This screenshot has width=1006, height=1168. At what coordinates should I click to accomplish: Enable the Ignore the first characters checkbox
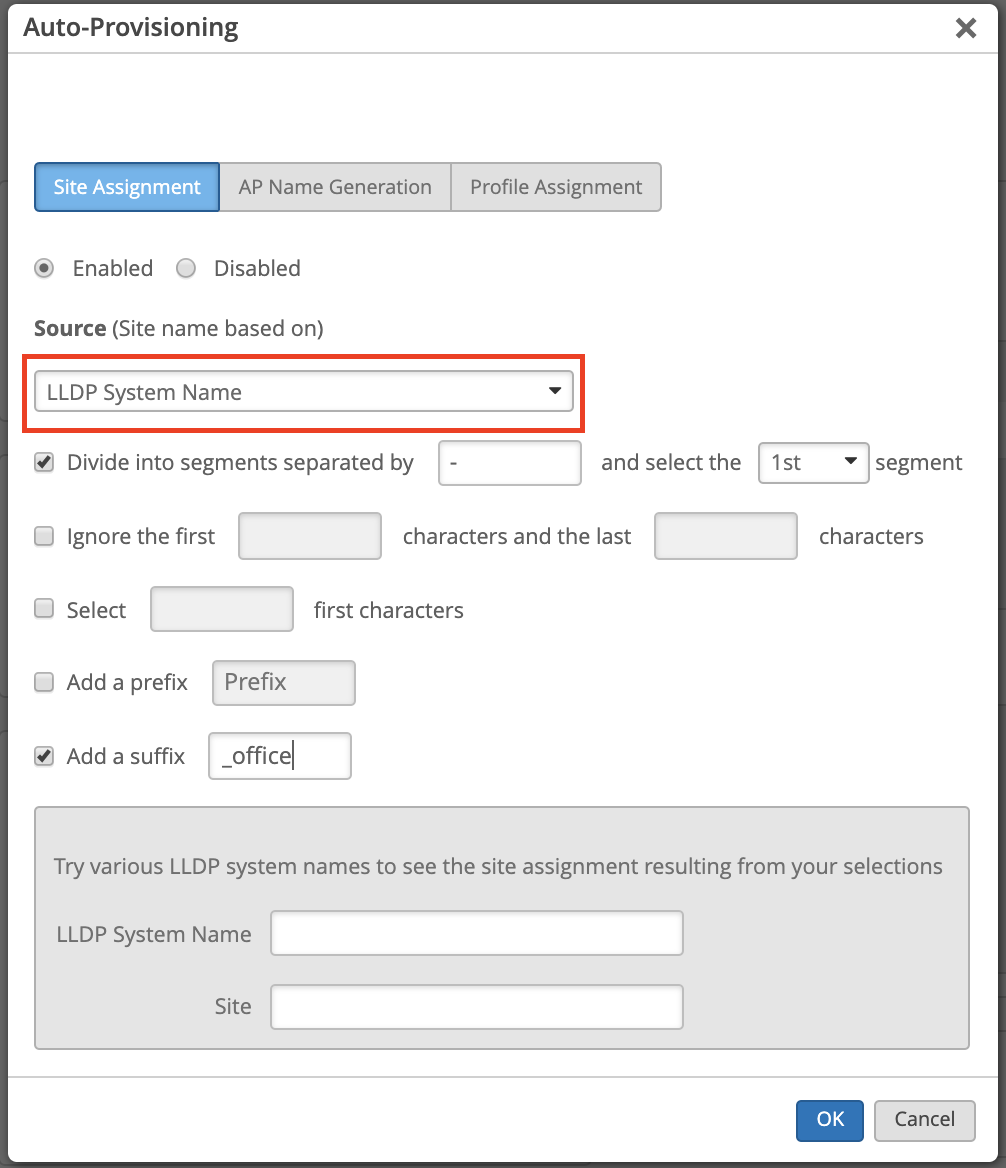point(44,536)
